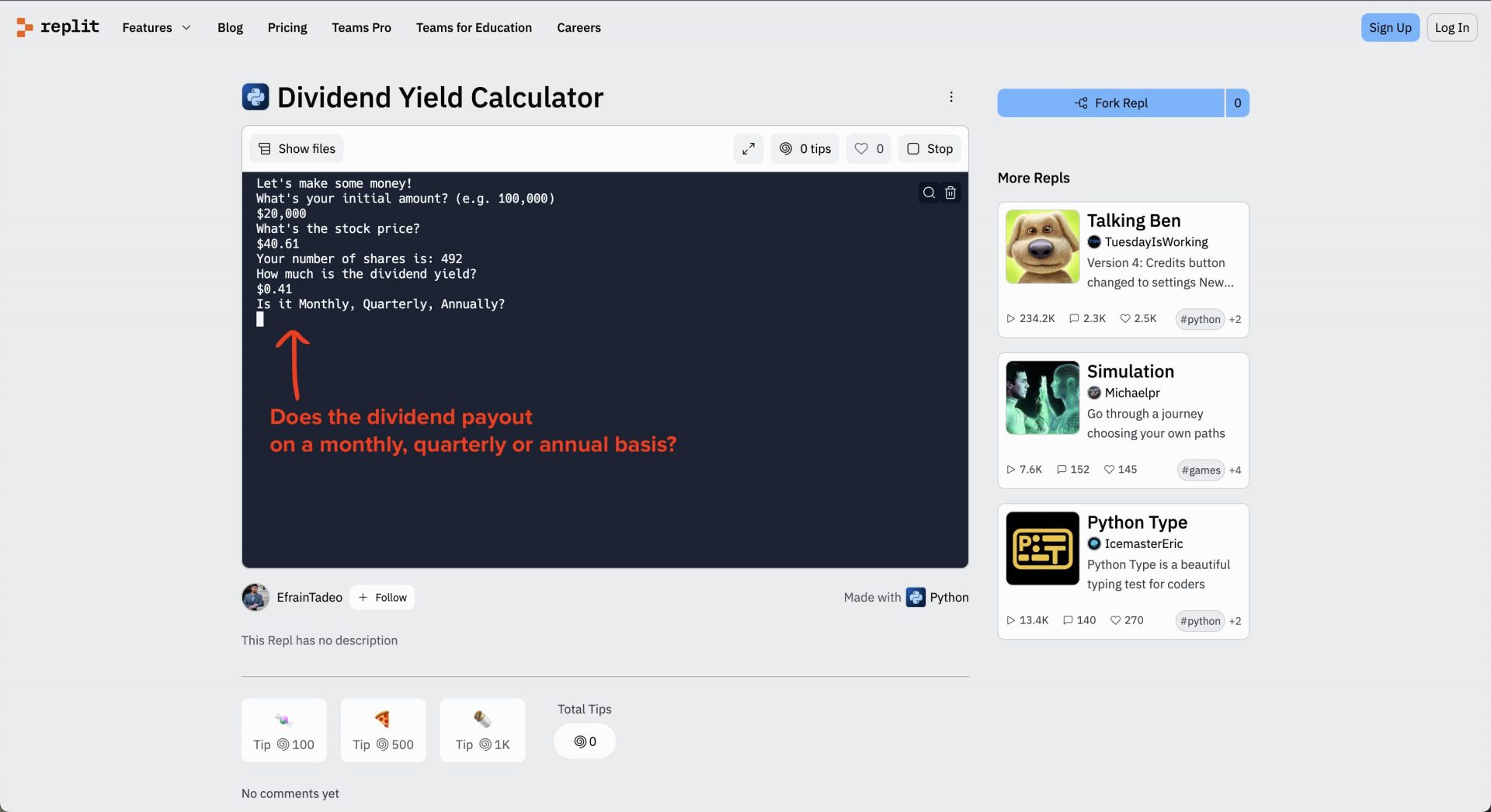Stop the running Repl
The image size is (1491, 812).
[930, 148]
